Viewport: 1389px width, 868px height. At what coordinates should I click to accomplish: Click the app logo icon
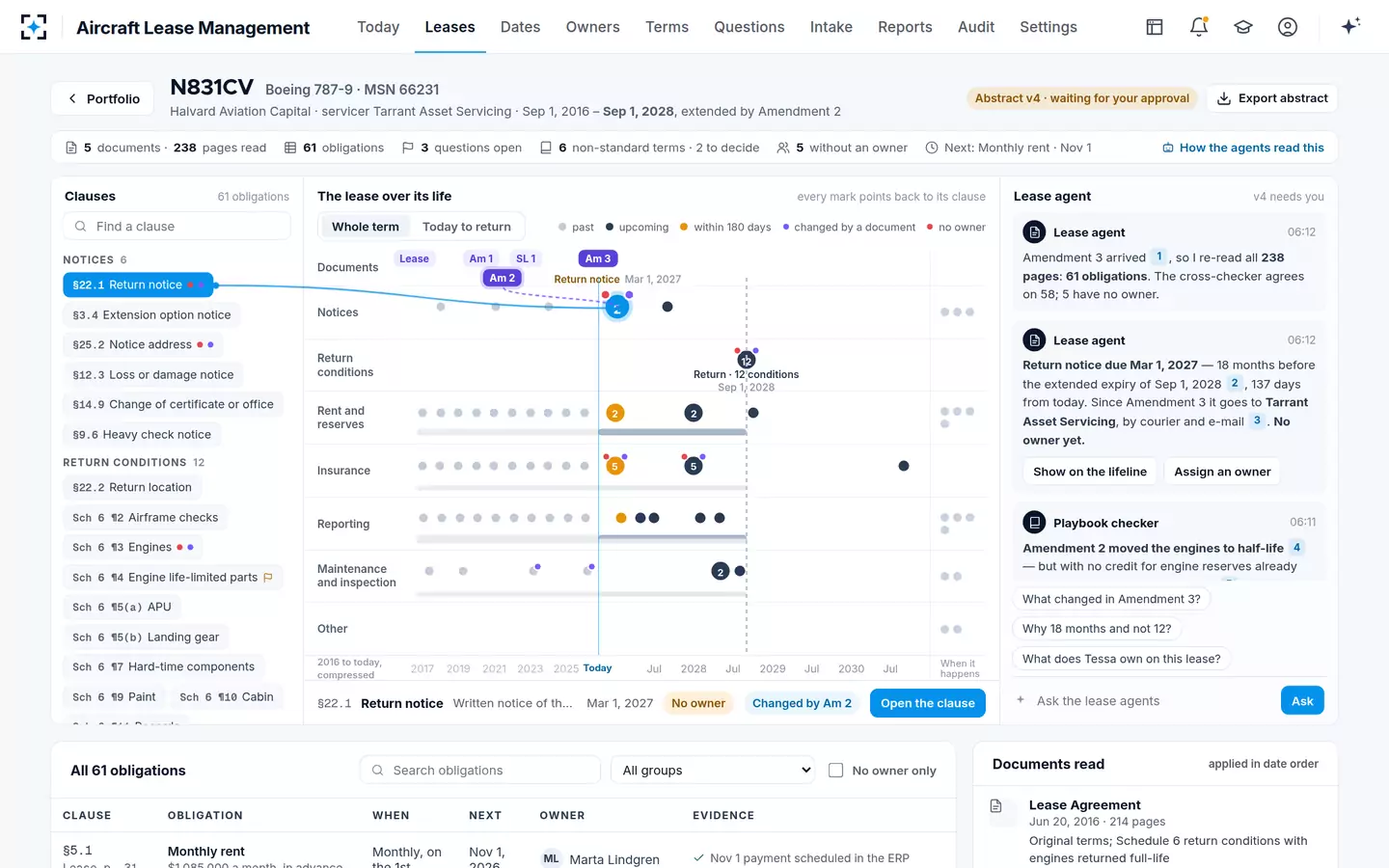coord(34,27)
